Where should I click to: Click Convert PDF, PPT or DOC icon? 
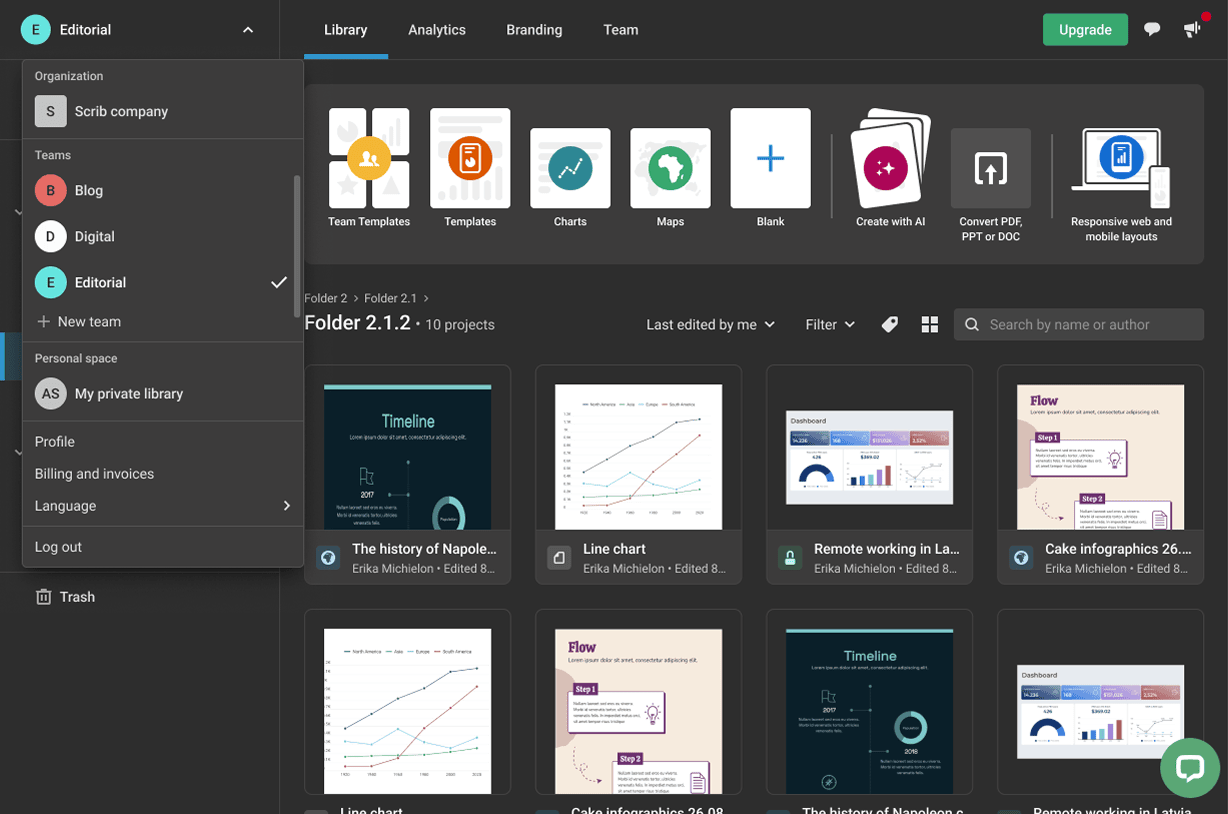(x=990, y=168)
